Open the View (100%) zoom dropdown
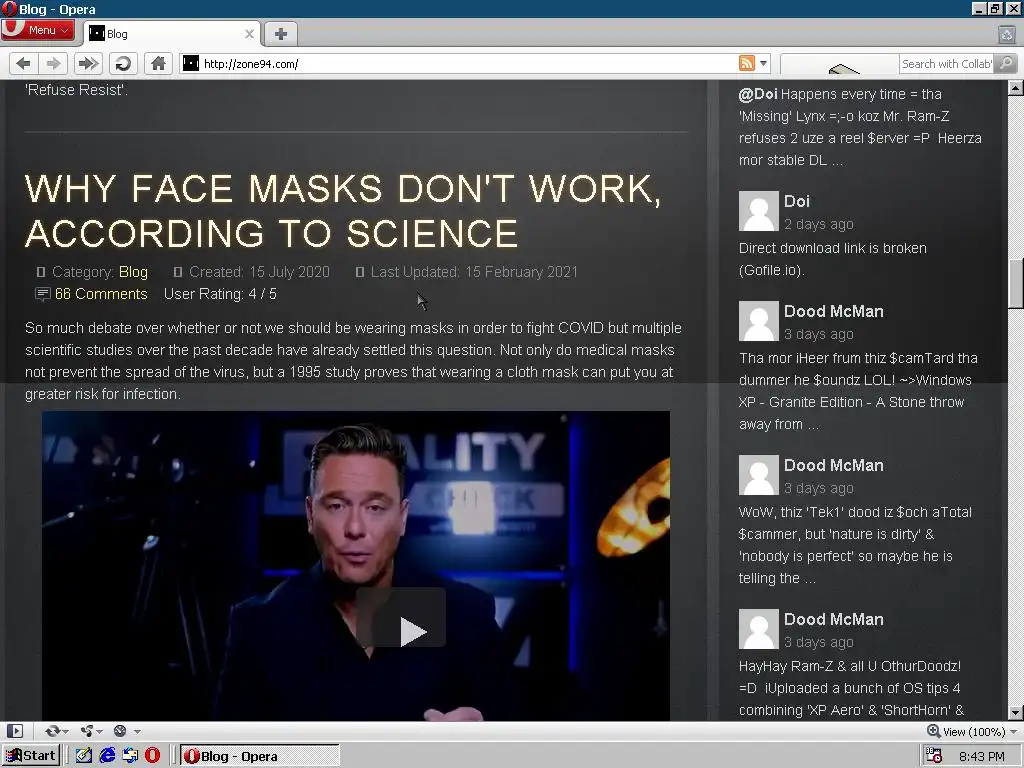 pyautogui.click(x=980, y=731)
